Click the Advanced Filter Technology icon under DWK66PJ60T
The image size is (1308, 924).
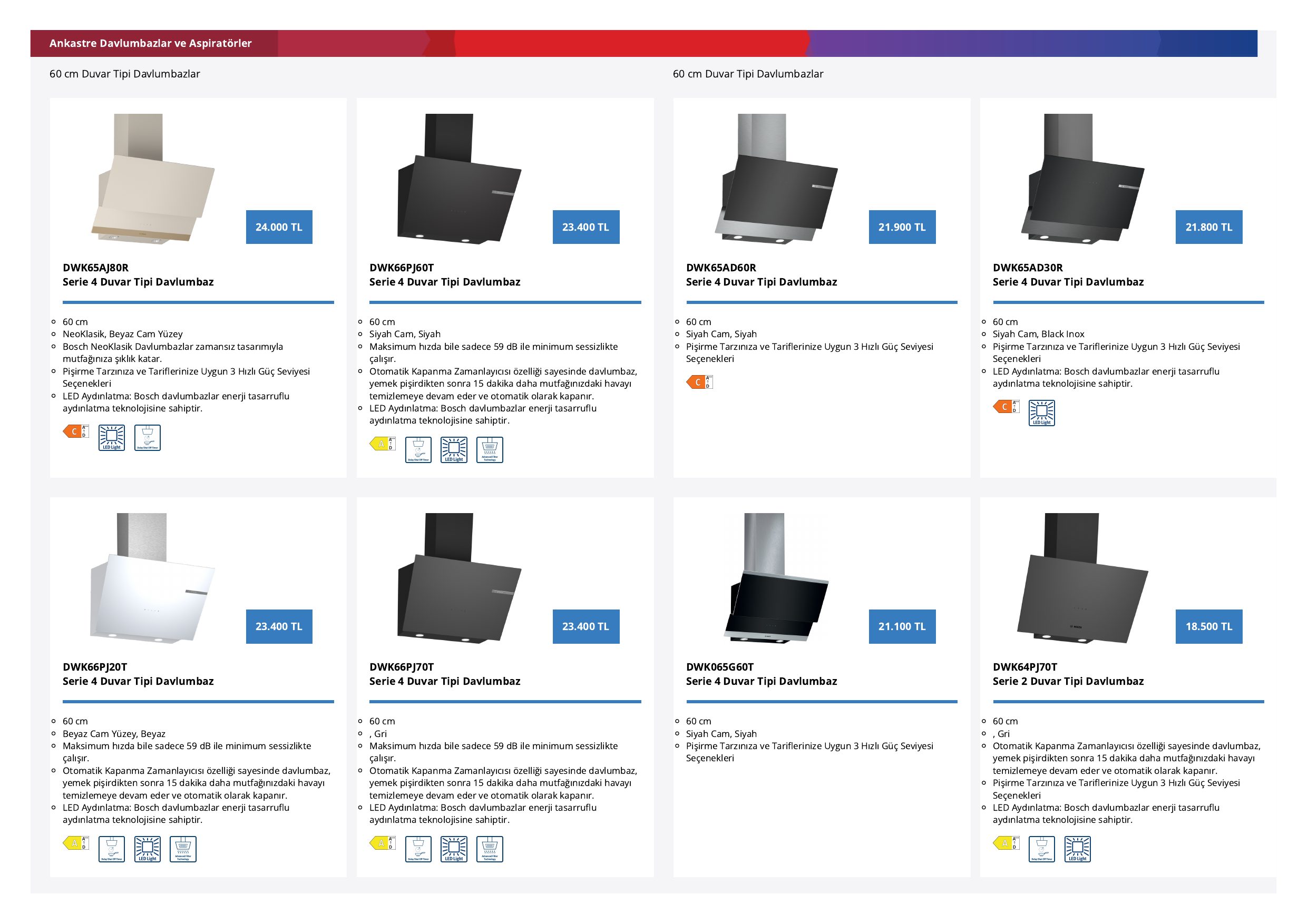pos(490,450)
